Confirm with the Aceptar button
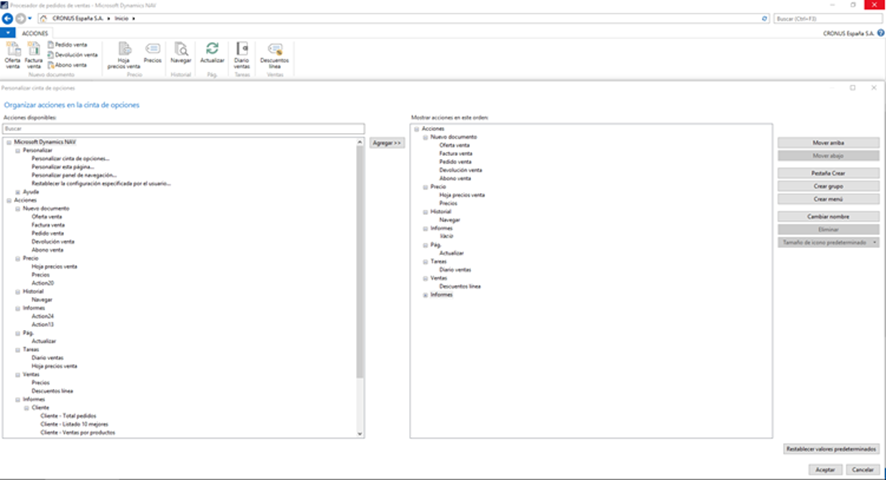886x480 pixels. pos(825,470)
